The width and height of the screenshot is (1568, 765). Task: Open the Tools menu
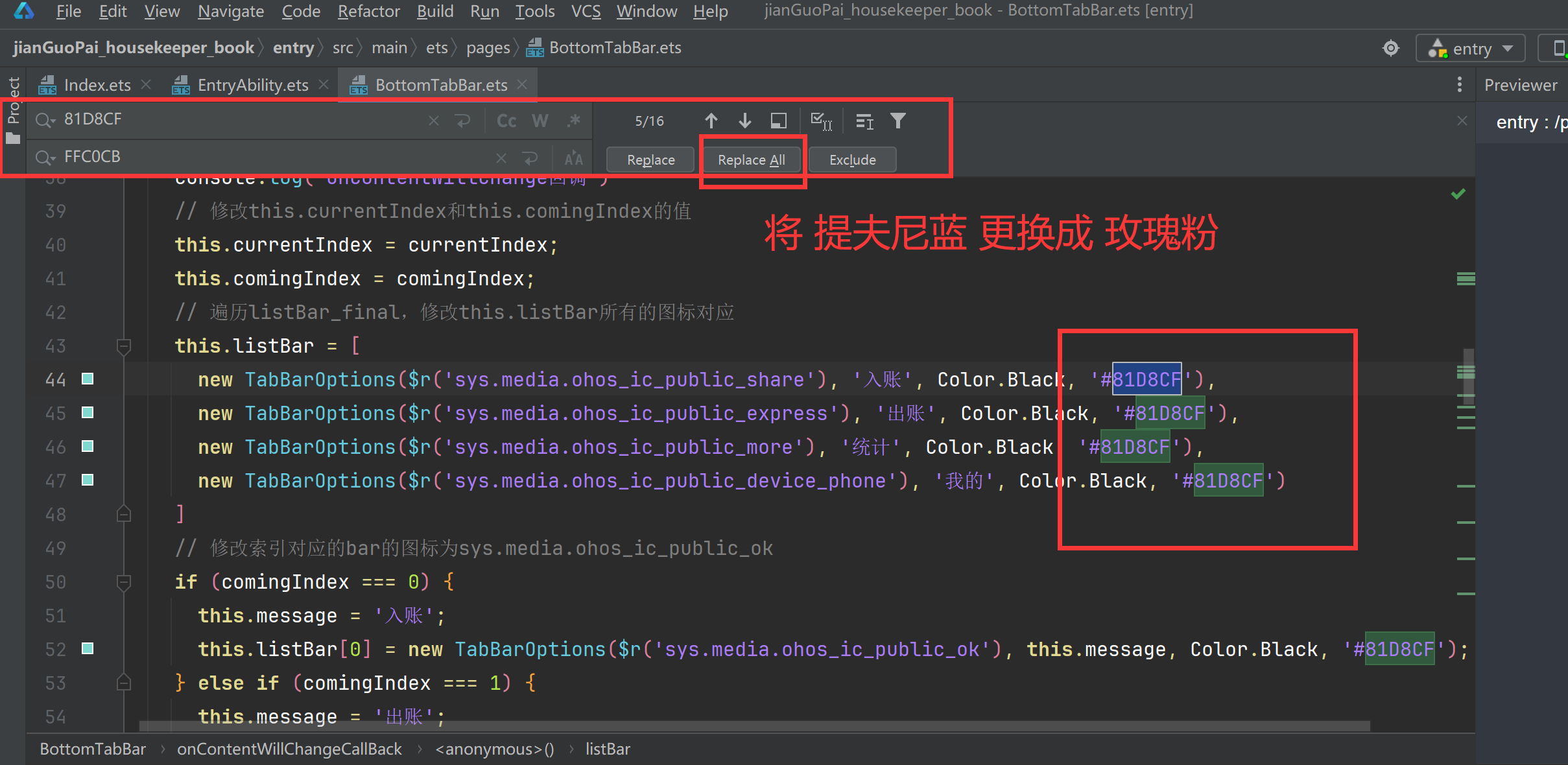tap(535, 11)
